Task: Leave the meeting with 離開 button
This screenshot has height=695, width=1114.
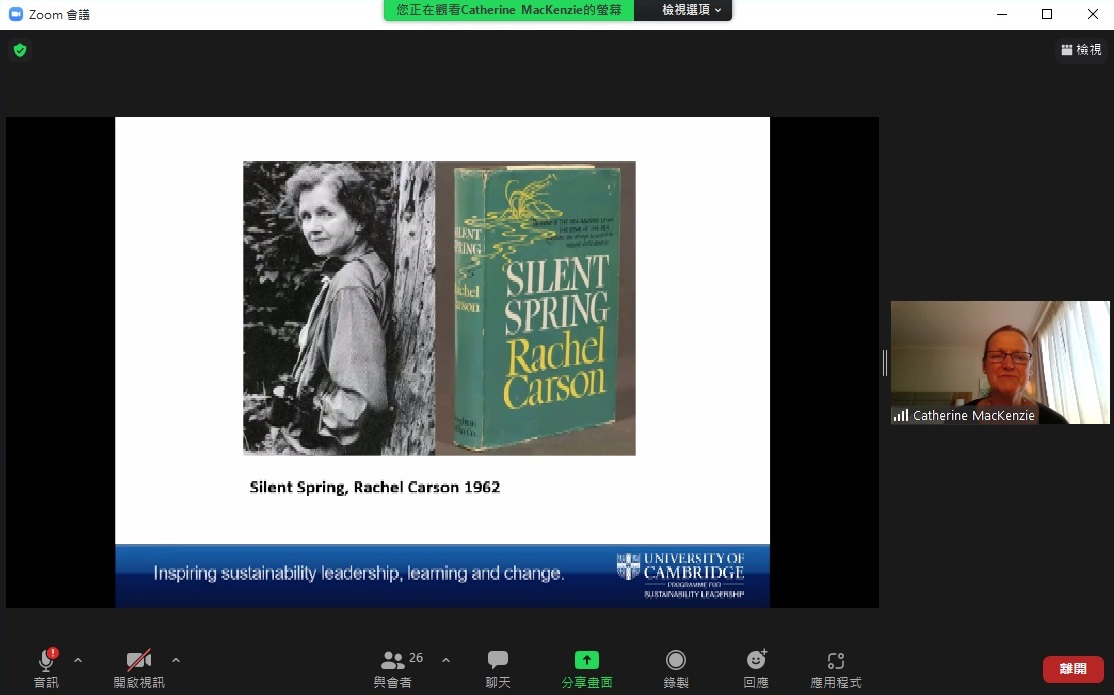Action: (x=1073, y=669)
